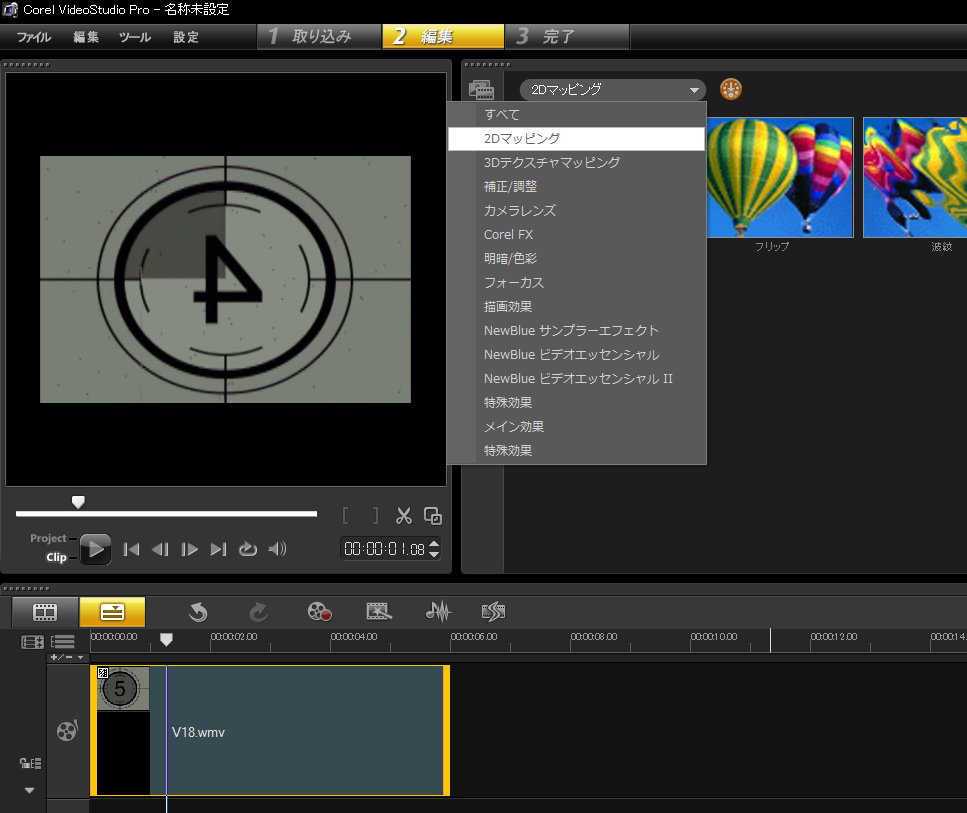Open the 設定 menu

coord(186,37)
